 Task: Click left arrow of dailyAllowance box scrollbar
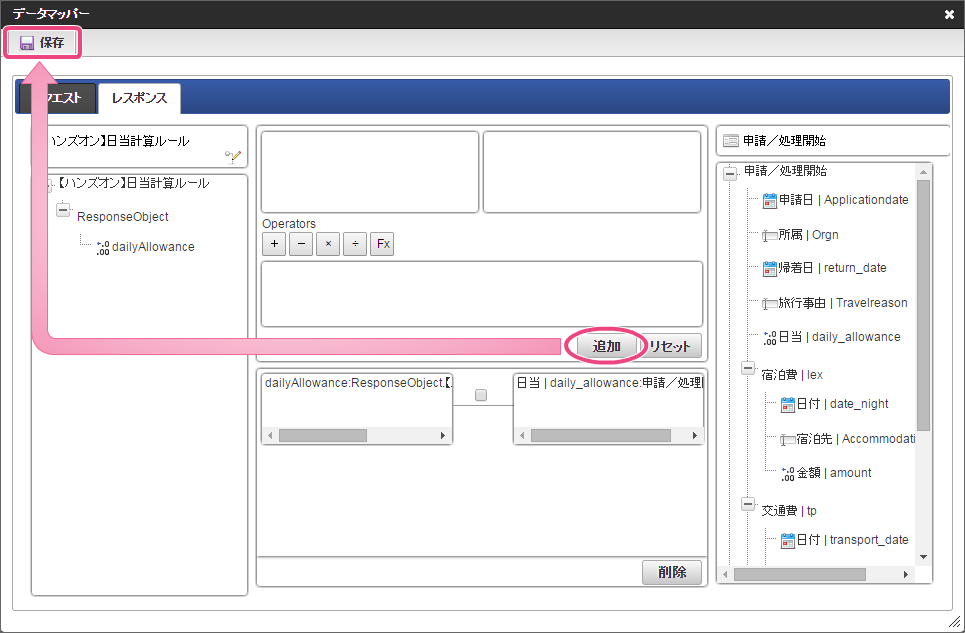(270, 436)
